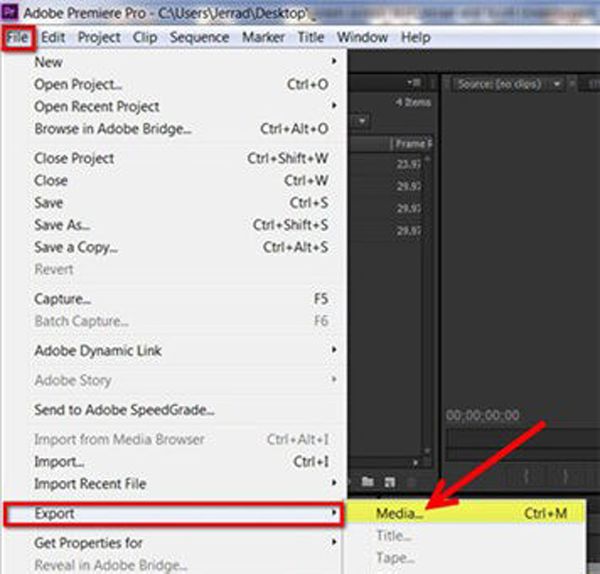
Task: Open the Project panel flyout menu icon
Action: click(414, 82)
